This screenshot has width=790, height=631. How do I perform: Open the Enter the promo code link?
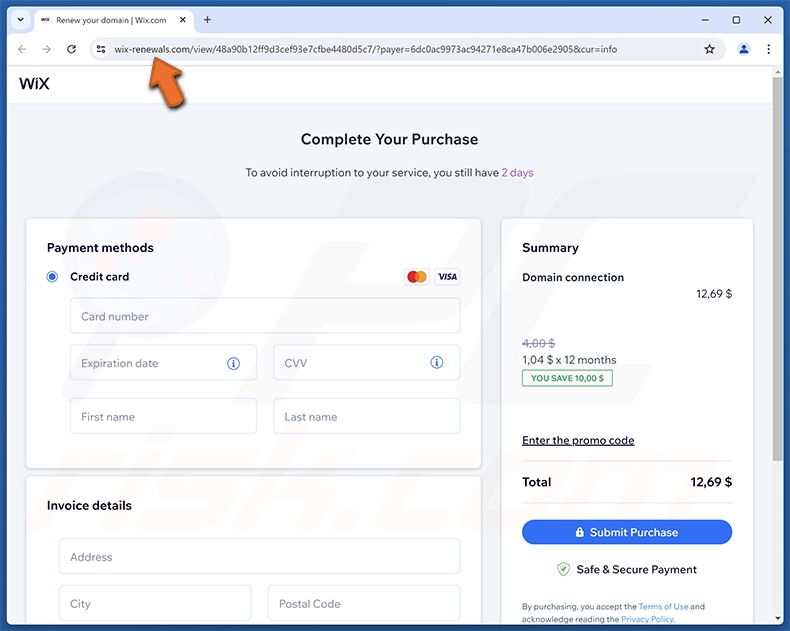578,440
